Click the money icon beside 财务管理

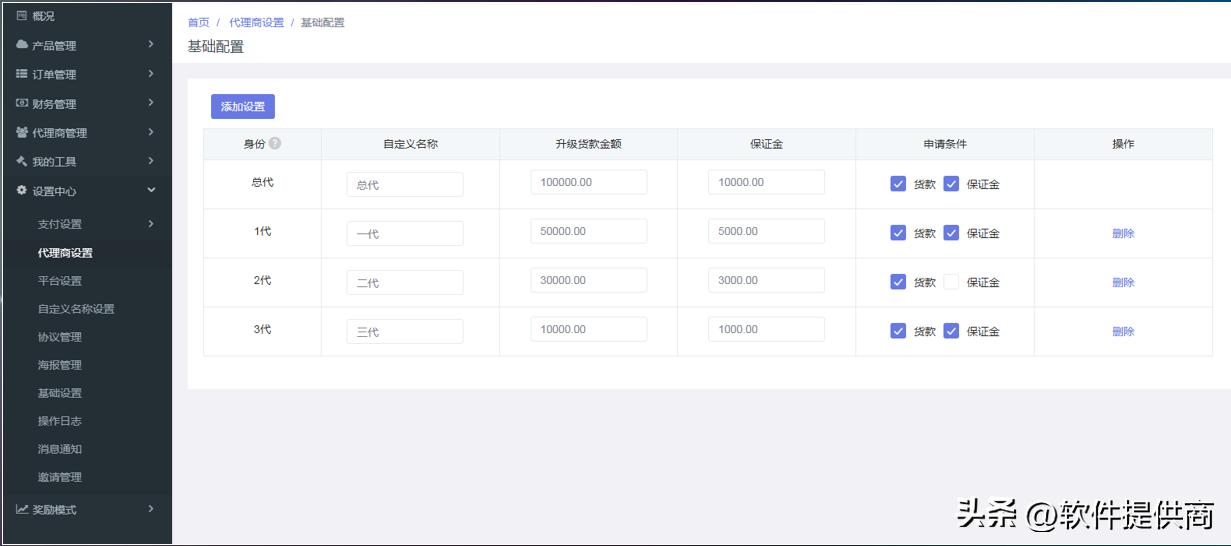click(22, 103)
